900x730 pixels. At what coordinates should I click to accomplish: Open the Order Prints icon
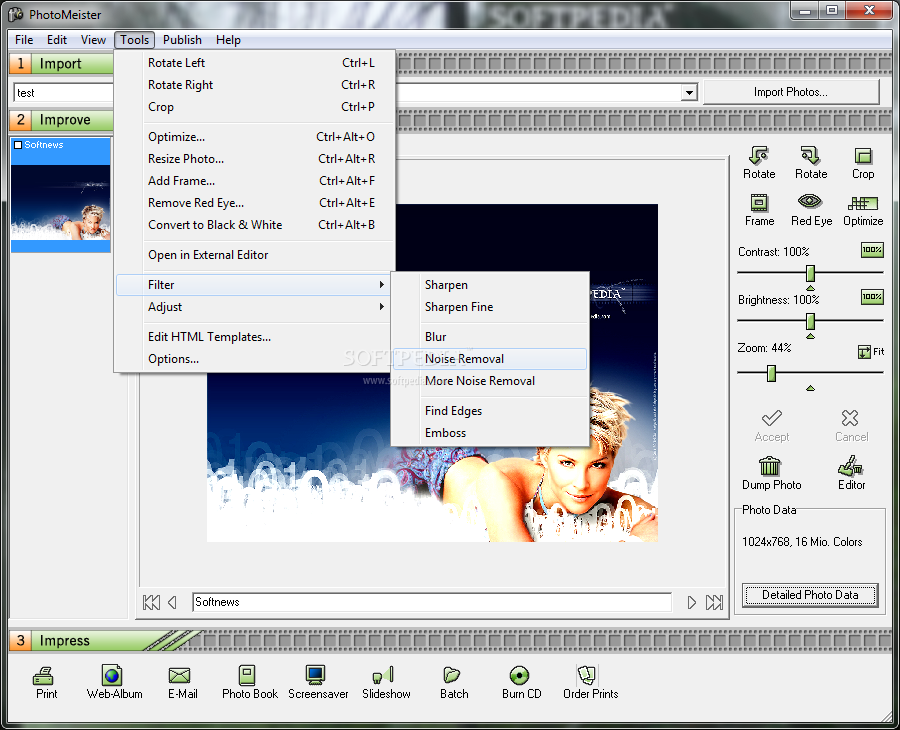(x=587, y=675)
